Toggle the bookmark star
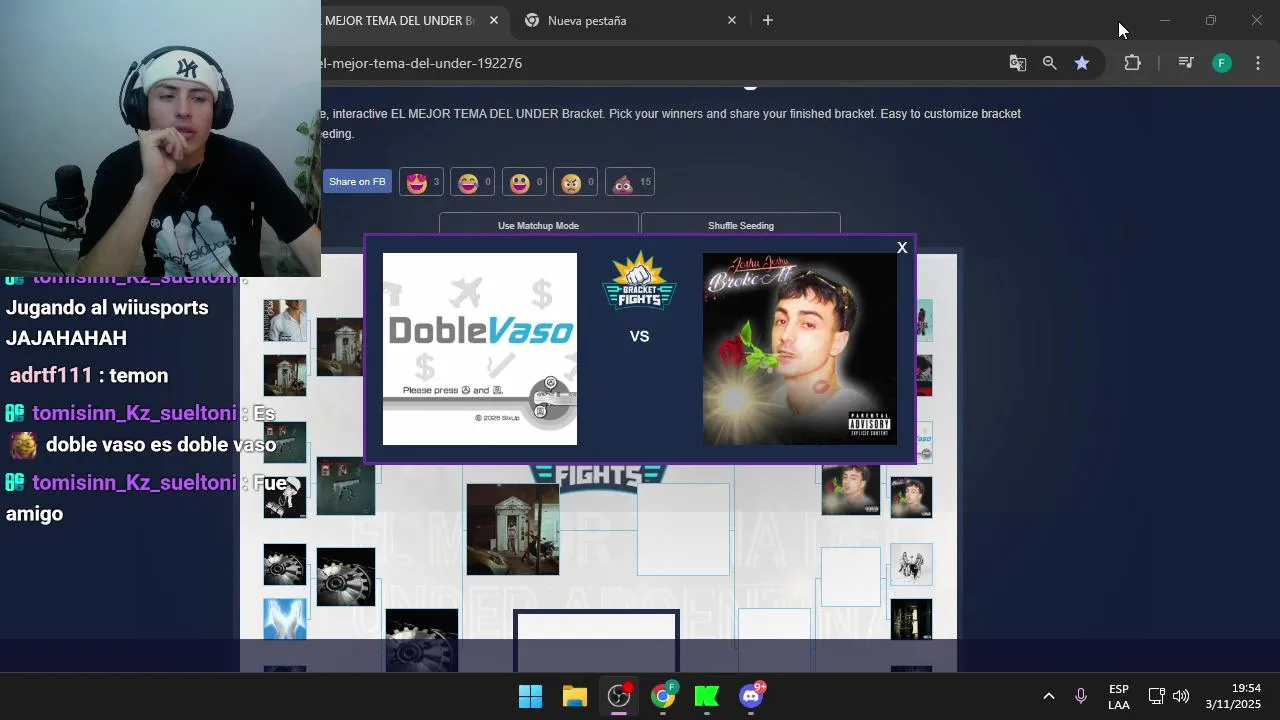Image resolution: width=1280 pixels, height=720 pixels. point(1081,63)
